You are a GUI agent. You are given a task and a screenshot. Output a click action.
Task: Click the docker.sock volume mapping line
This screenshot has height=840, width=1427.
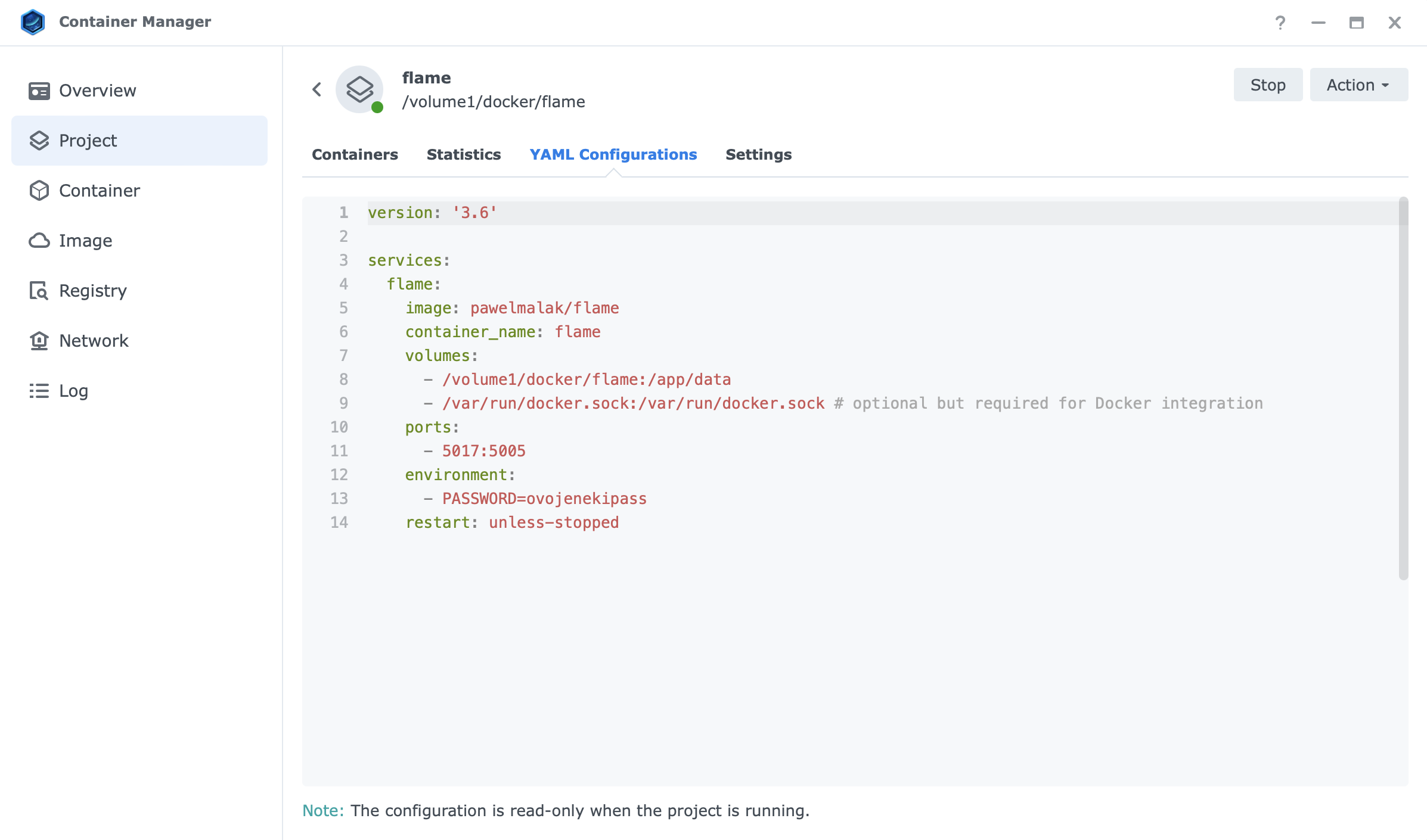(x=633, y=403)
